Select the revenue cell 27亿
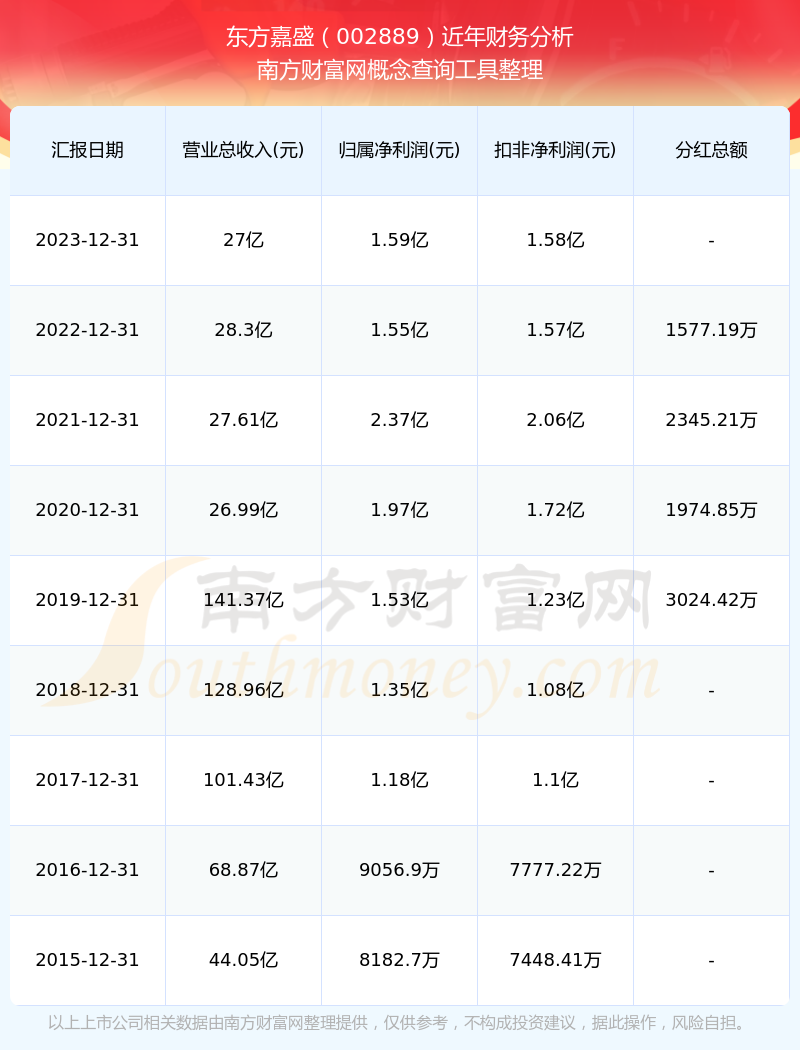800x1050 pixels. click(x=243, y=240)
